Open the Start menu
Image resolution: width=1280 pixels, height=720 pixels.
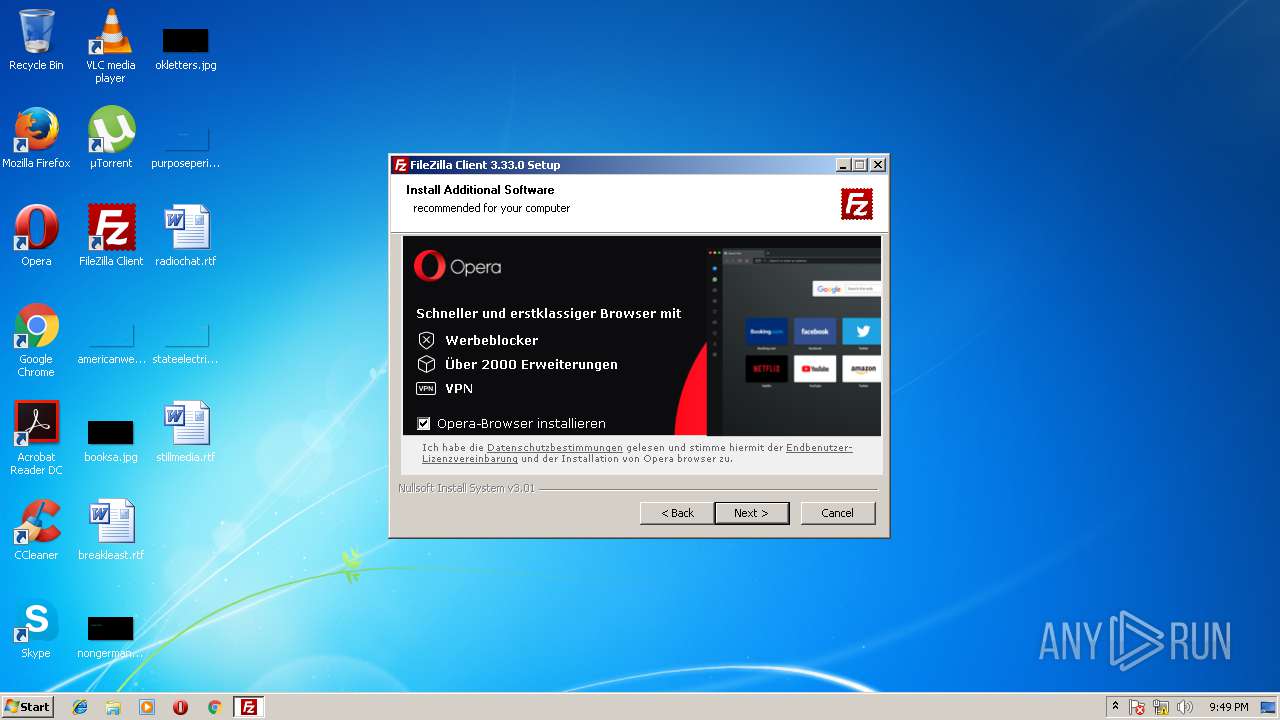pos(28,707)
